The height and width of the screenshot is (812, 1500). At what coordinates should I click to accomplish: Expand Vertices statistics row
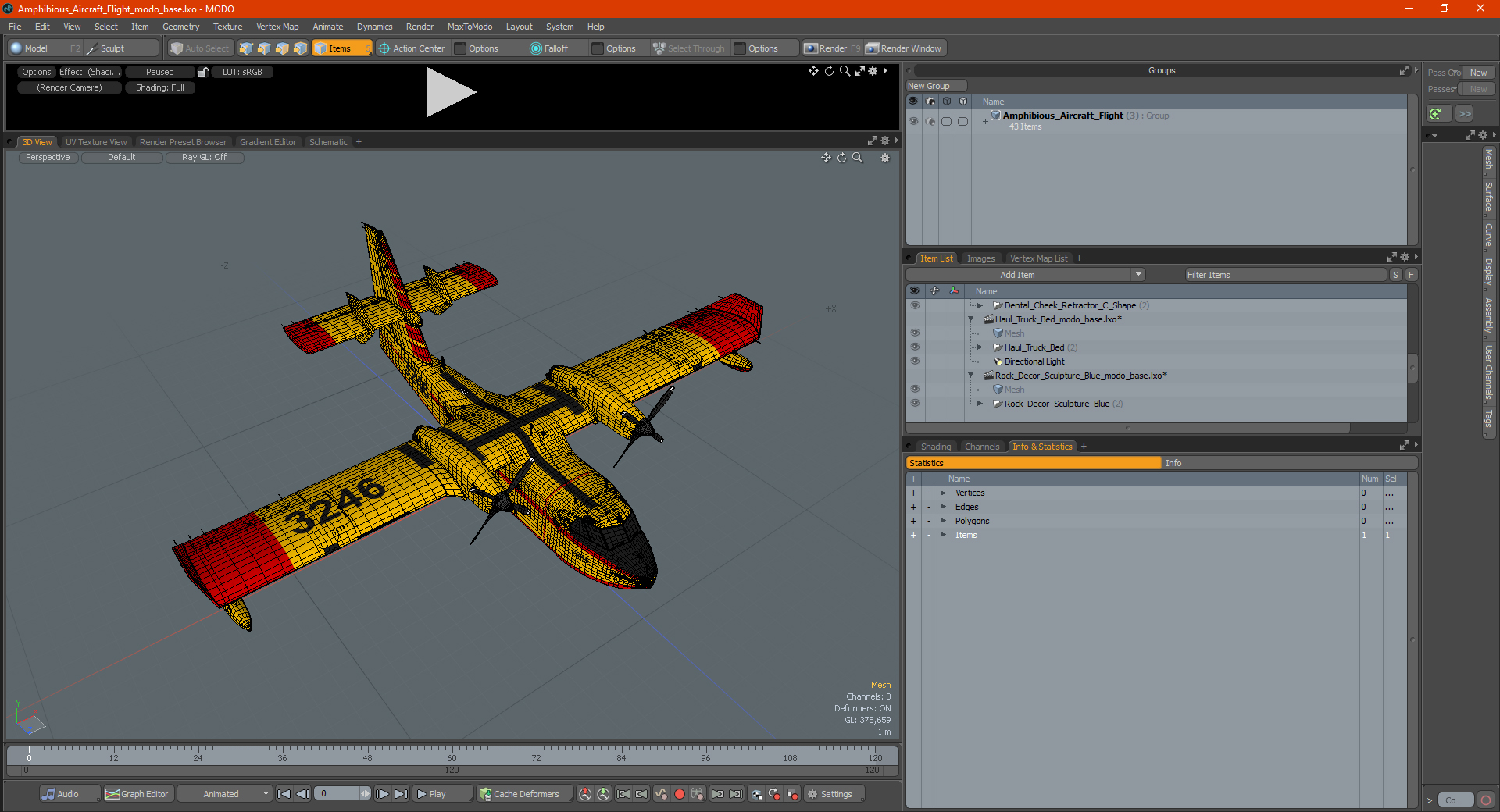(x=943, y=493)
